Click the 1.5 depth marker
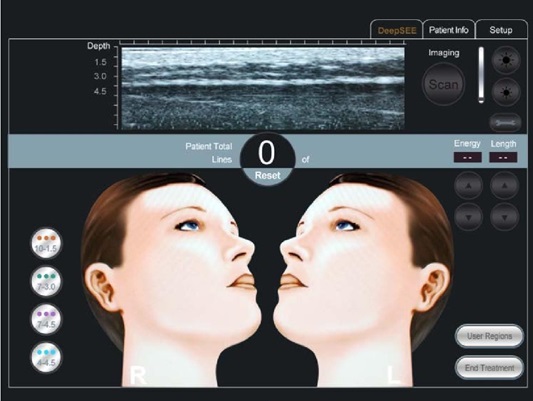Image resolution: width=533 pixels, height=401 pixels. click(x=100, y=62)
